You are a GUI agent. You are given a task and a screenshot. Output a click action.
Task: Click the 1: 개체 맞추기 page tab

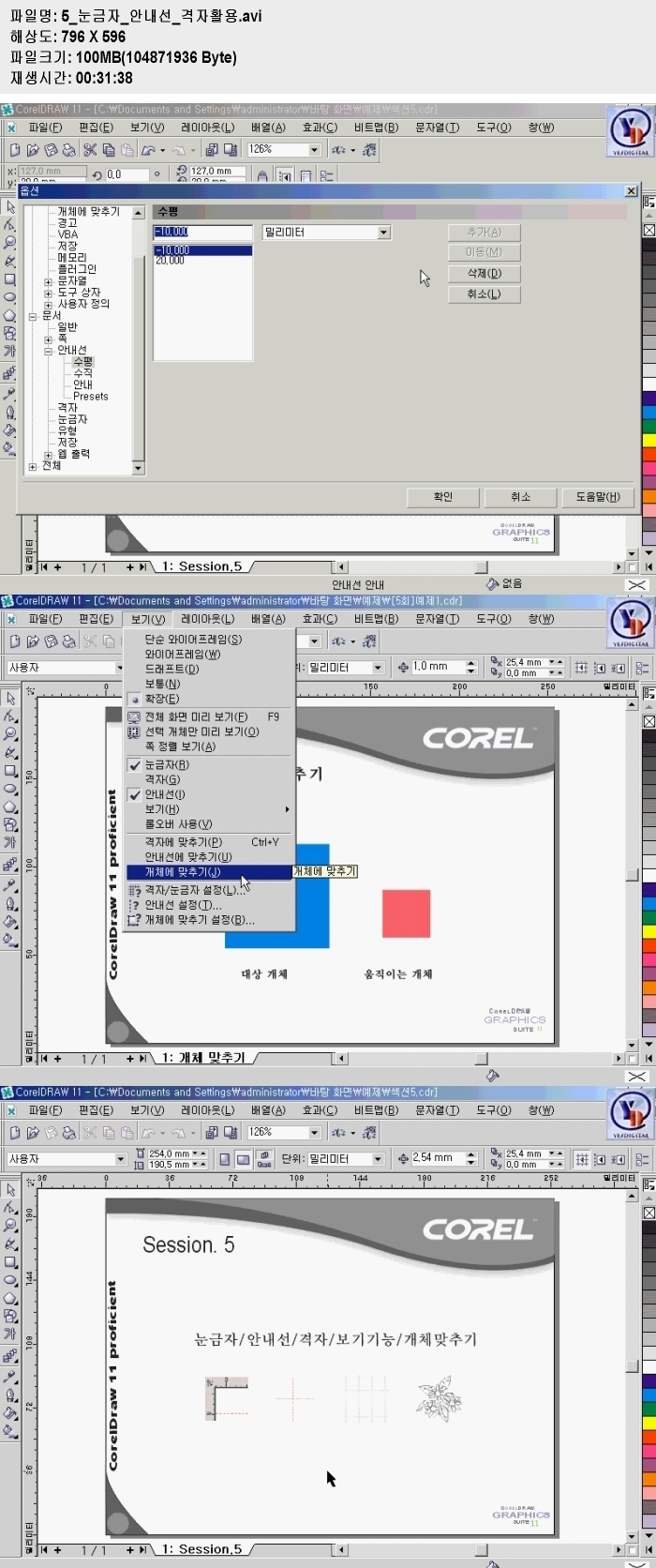(x=202, y=1057)
